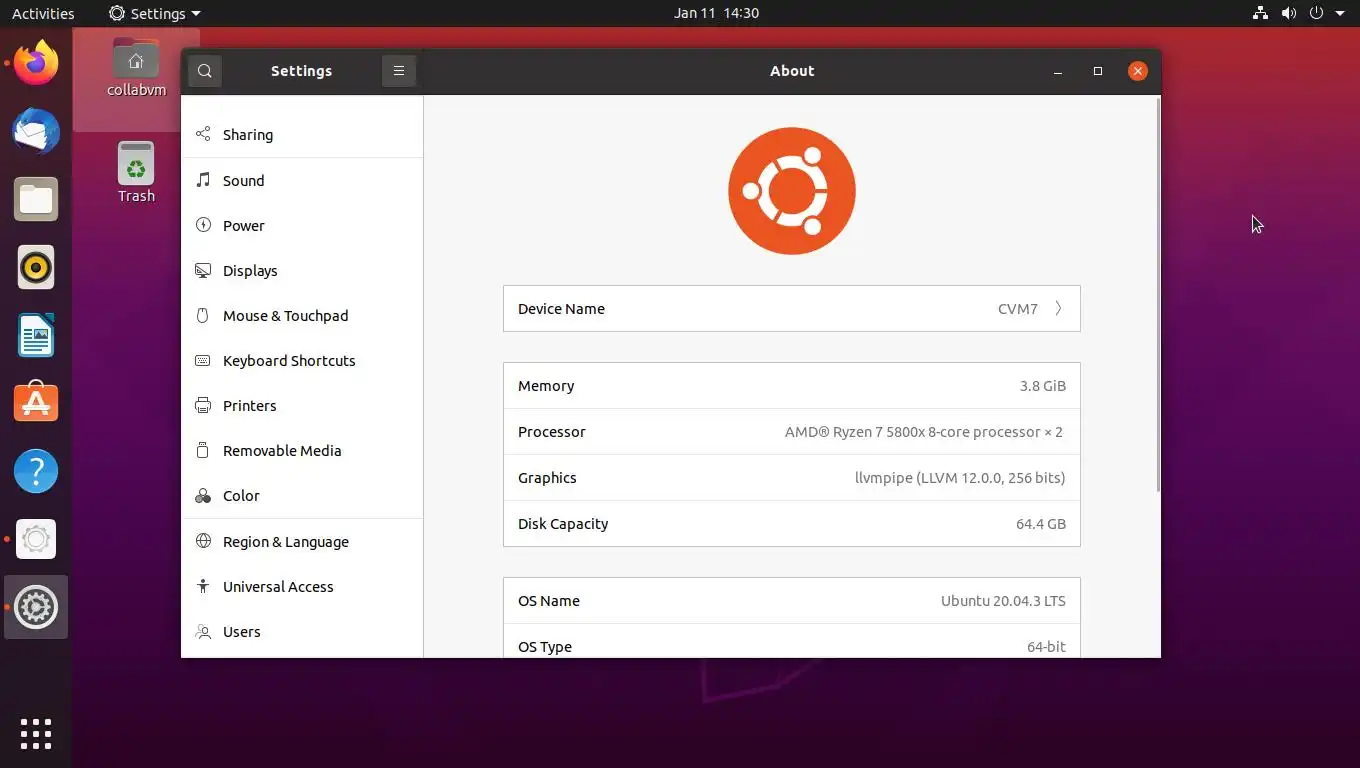Select the Users icon in sidebar
Image resolution: width=1360 pixels, height=768 pixels.
203,631
